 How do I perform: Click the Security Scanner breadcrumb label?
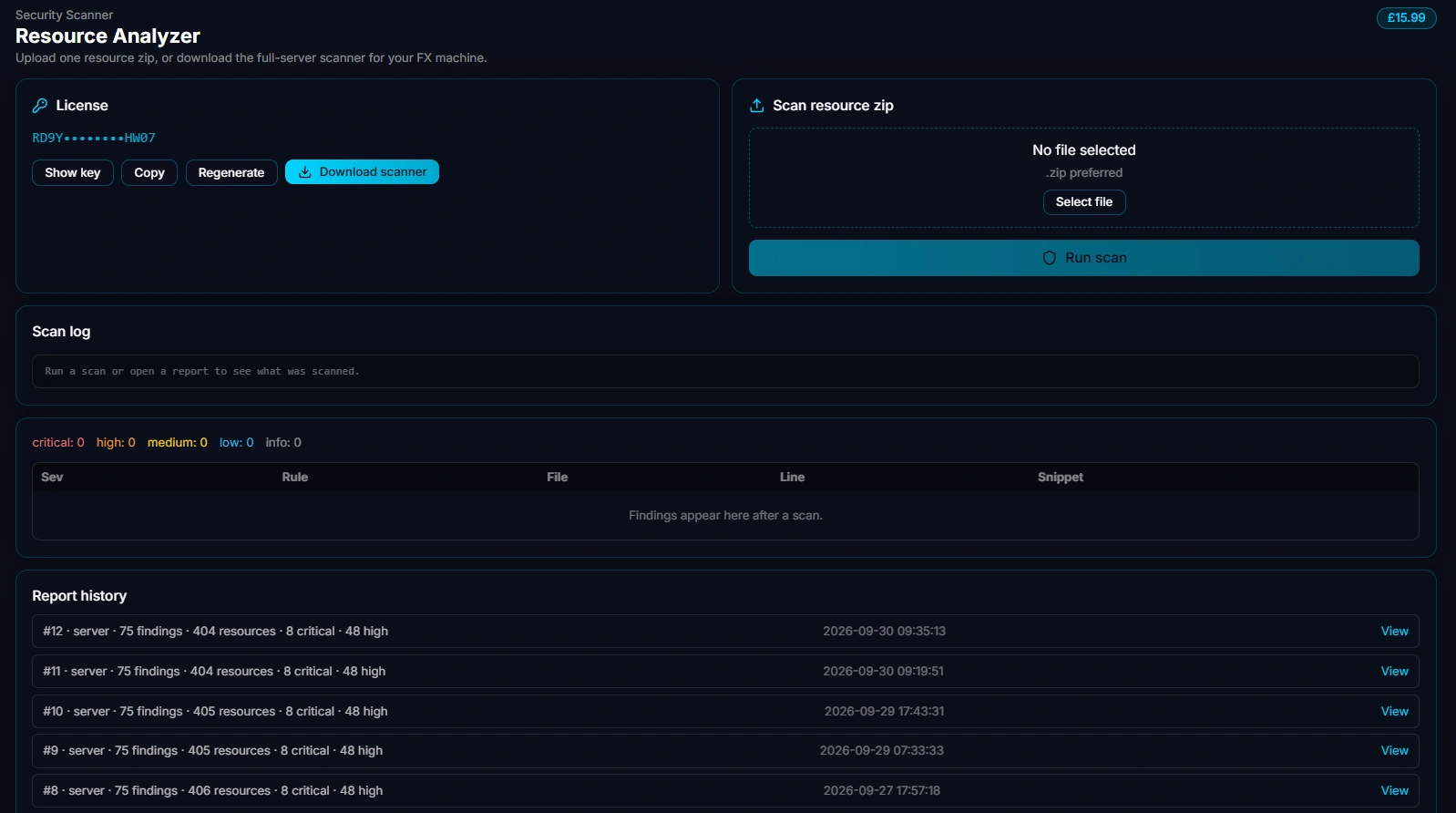point(65,15)
